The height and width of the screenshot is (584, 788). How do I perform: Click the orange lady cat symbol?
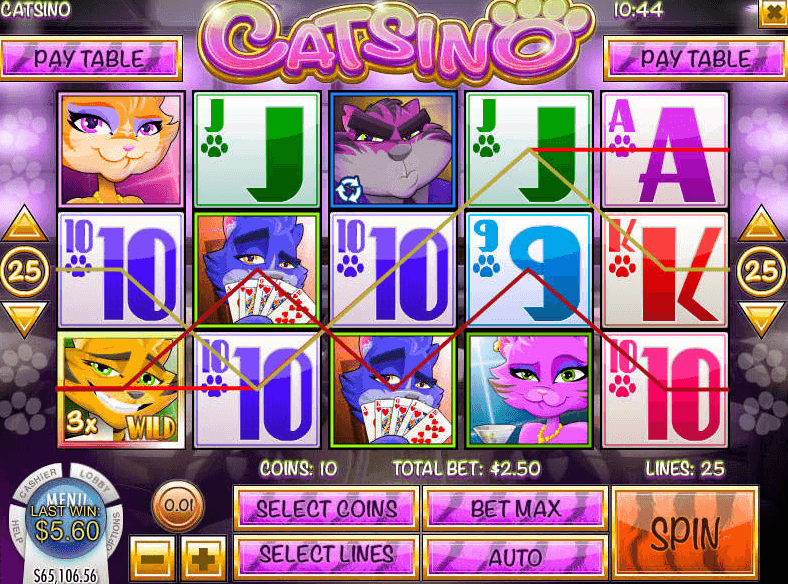(121, 149)
